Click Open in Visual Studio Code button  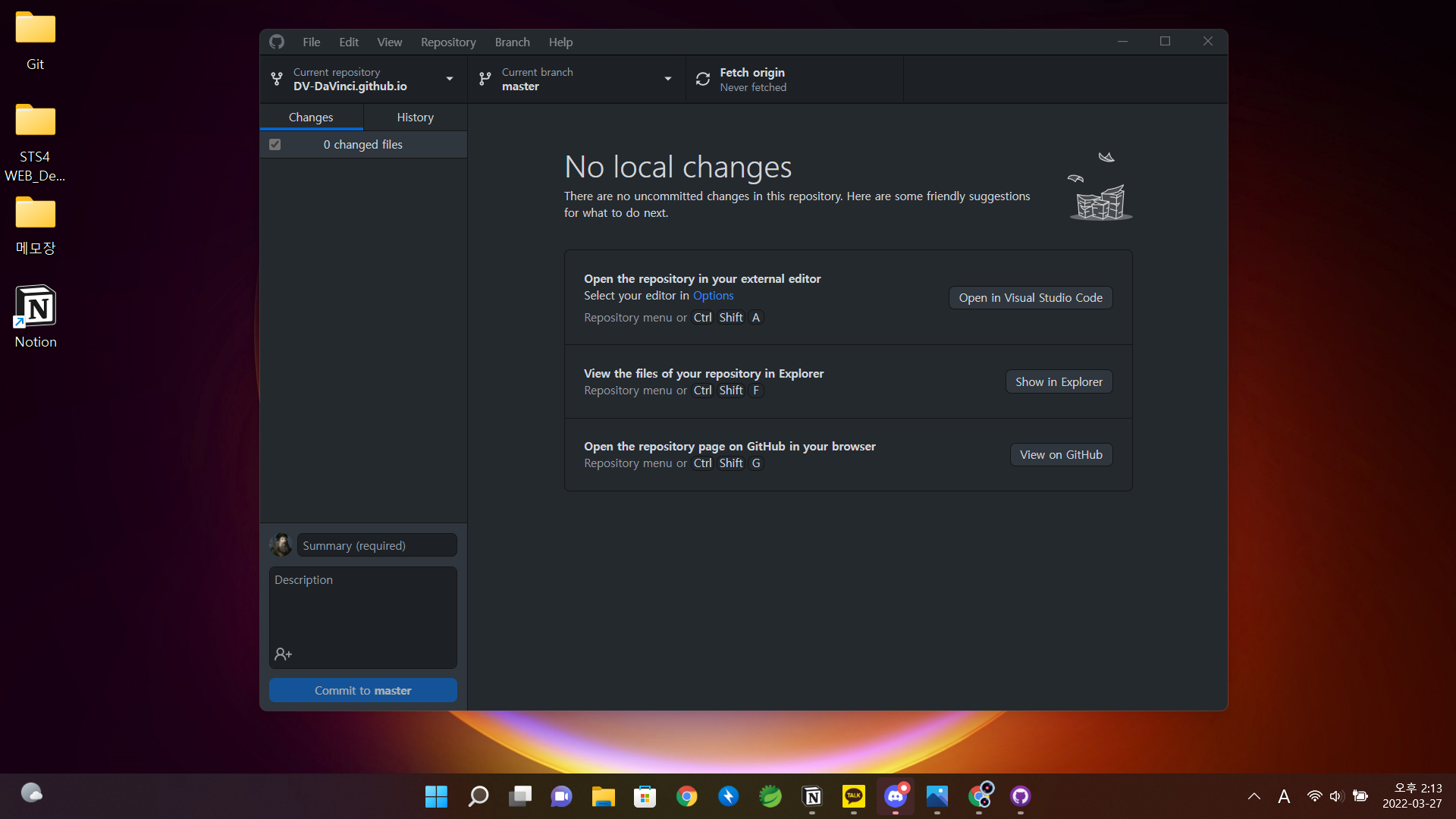pyautogui.click(x=1030, y=298)
